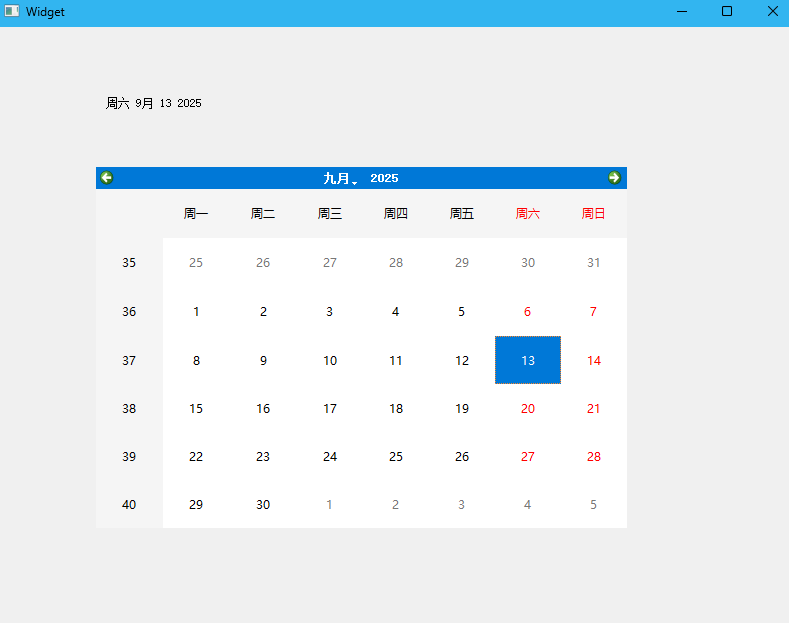Image resolution: width=789 pixels, height=623 pixels.
Task: Select greyed August 27 in week 35
Action: point(330,263)
